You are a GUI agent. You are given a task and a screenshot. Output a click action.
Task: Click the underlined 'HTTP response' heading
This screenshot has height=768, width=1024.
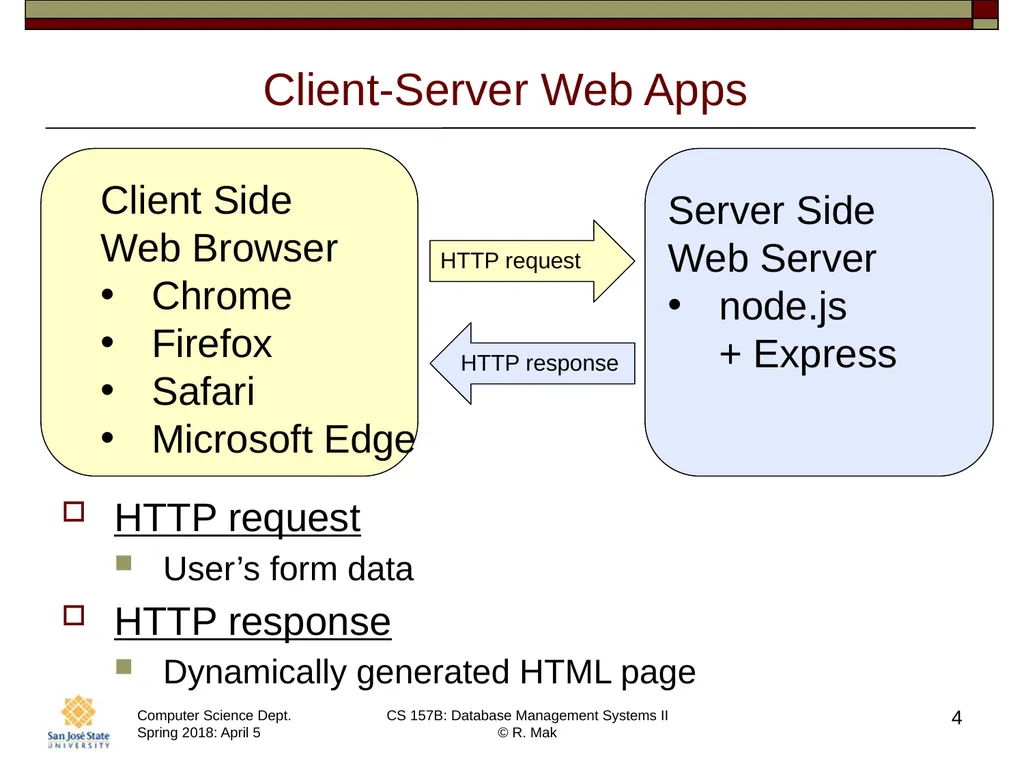coord(253,622)
